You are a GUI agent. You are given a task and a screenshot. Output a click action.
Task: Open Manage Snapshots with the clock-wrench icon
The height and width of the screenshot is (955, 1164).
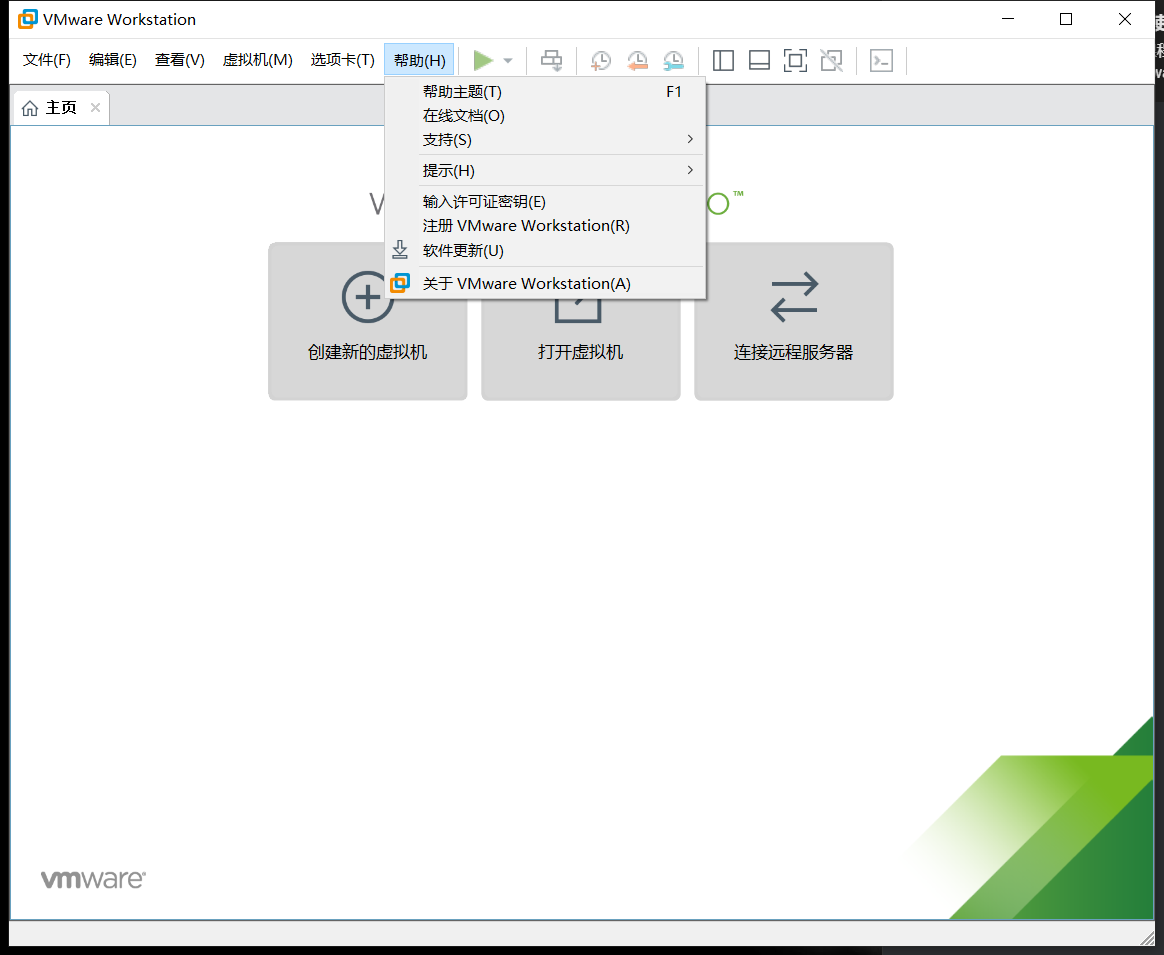coord(673,60)
